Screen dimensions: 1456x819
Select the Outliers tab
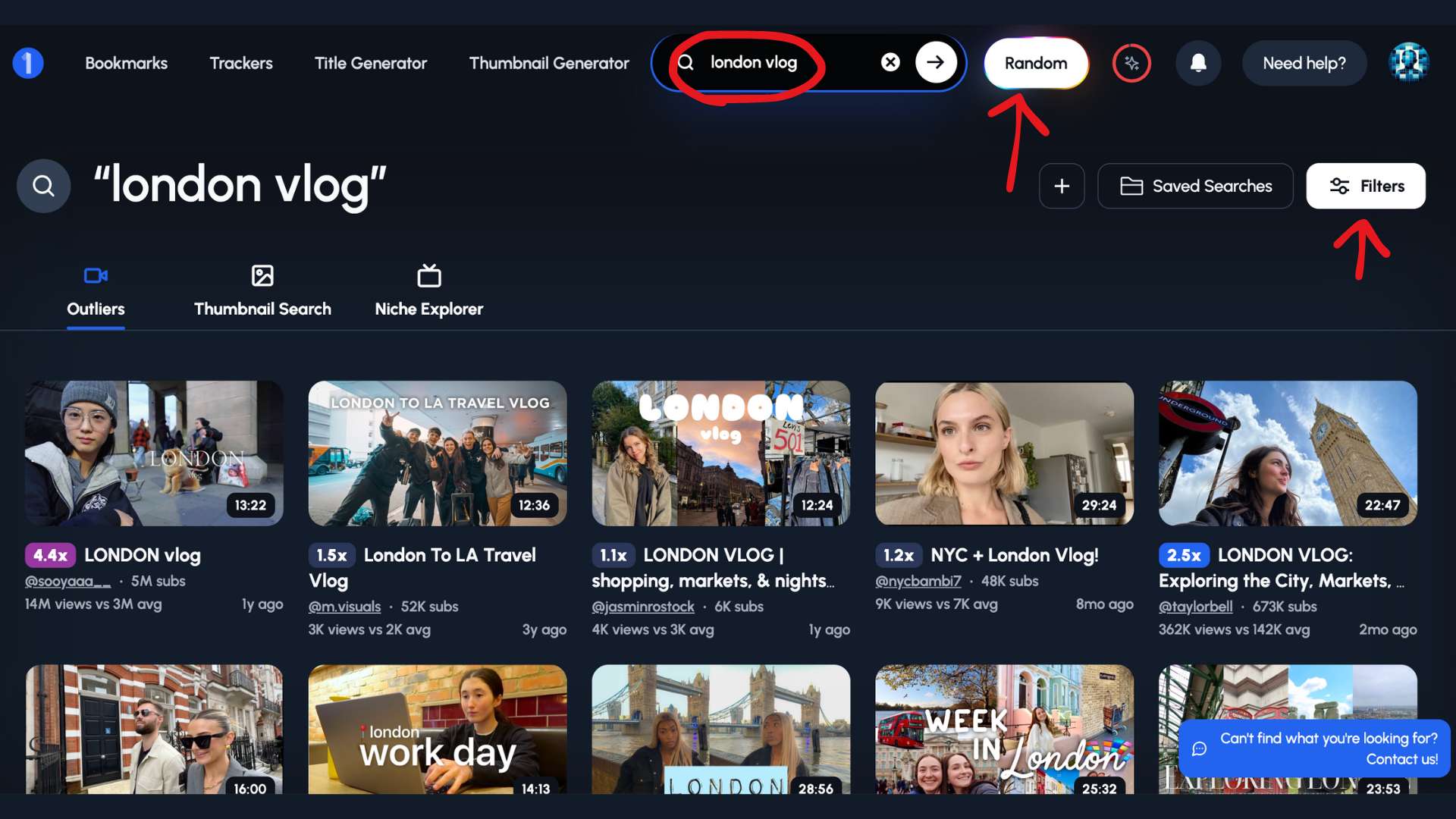coord(96,292)
